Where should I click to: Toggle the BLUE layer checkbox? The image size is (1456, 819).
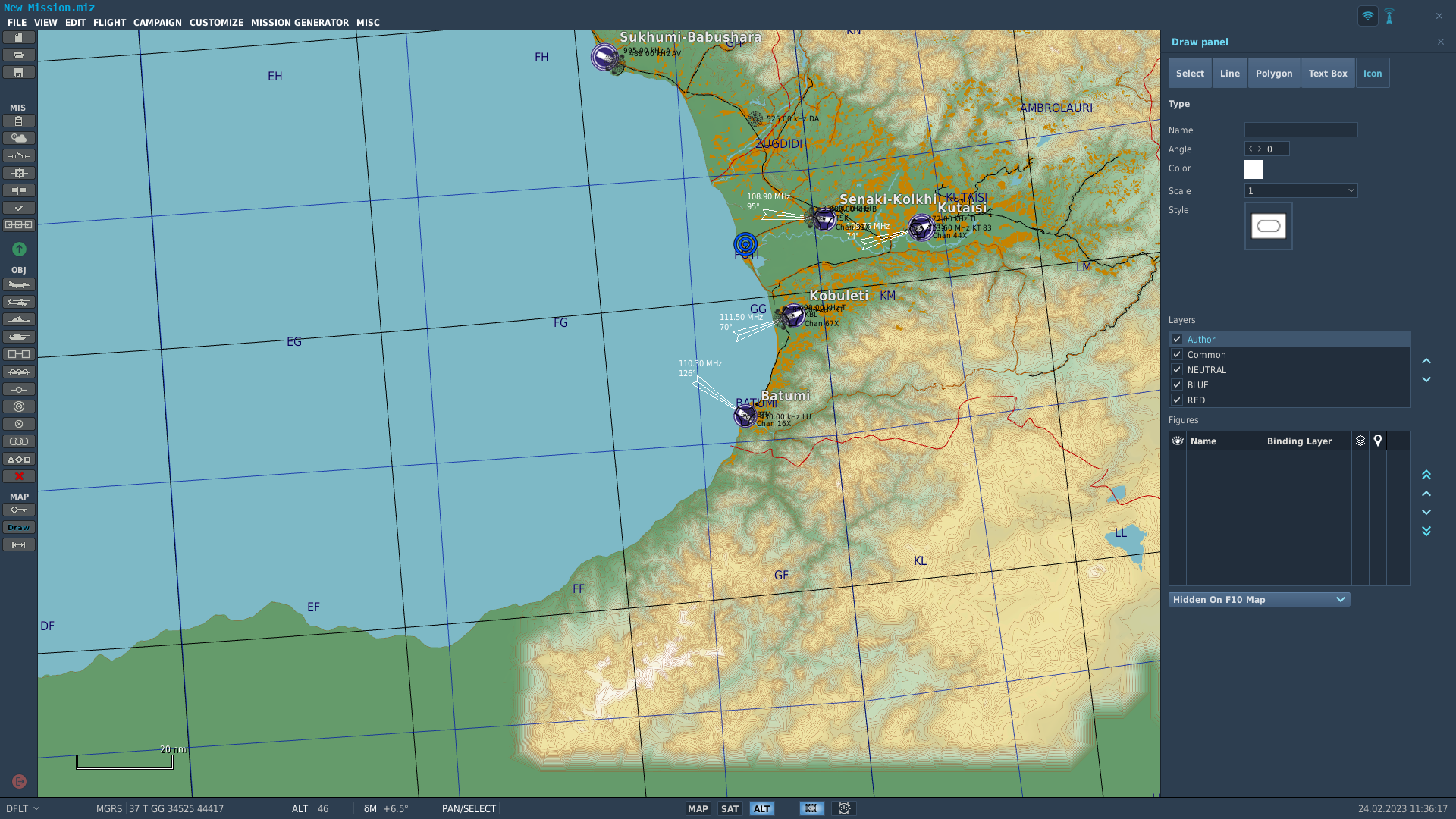(x=1177, y=384)
